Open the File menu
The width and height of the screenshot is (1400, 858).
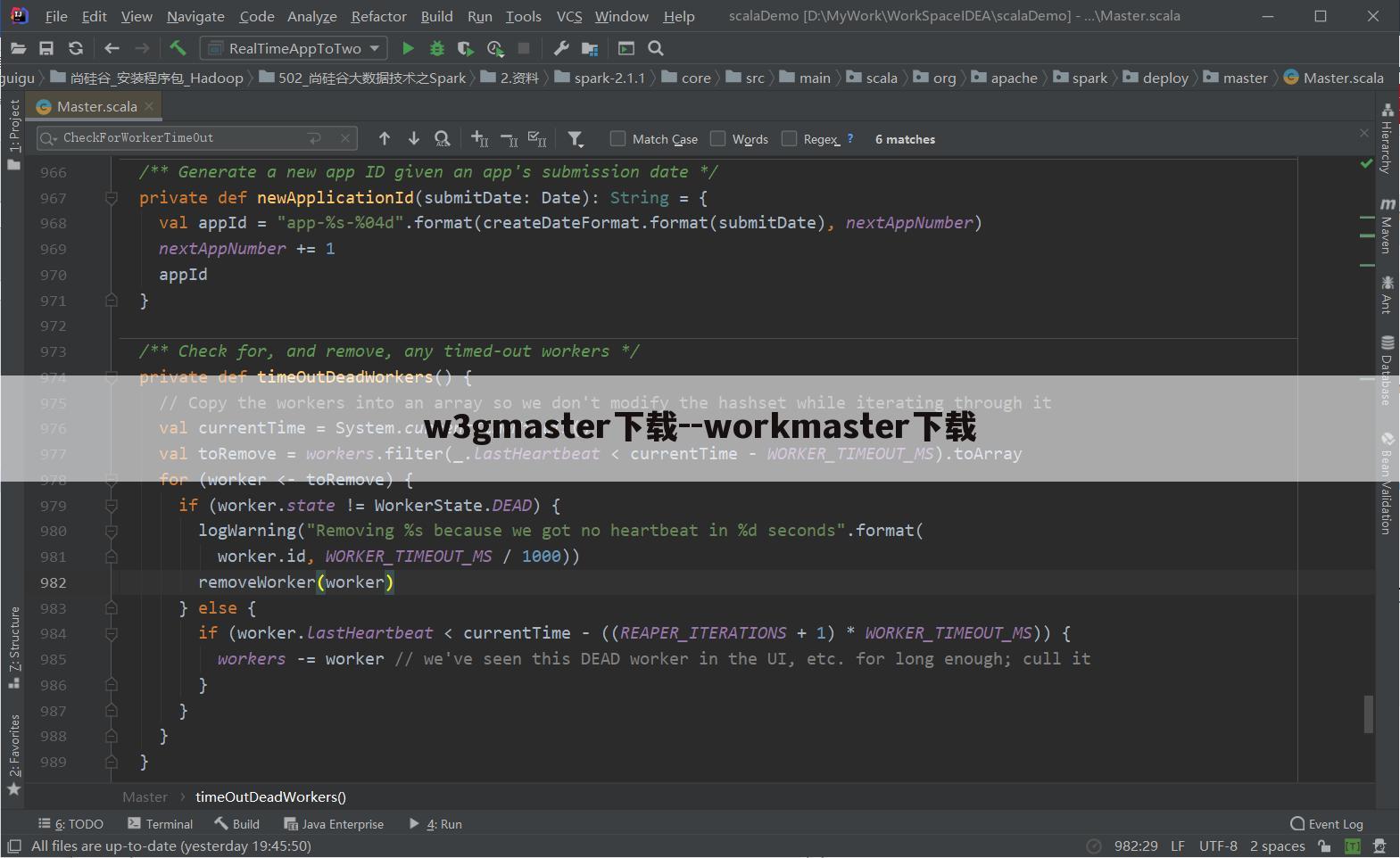[55, 16]
